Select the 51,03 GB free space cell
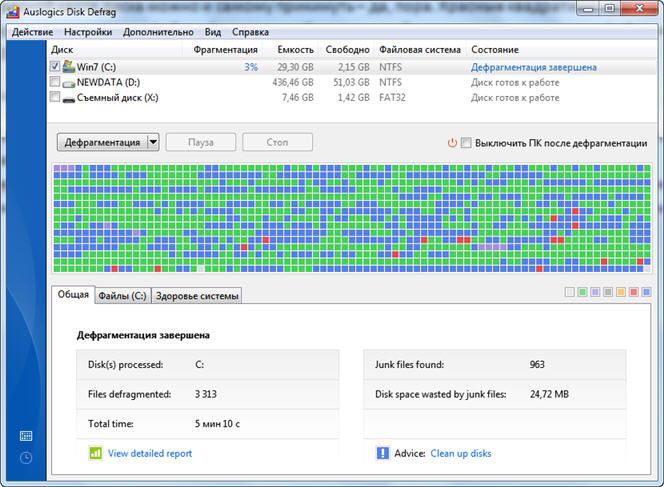The image size is (664, 487). pyautogui.click(x=351, y=82)
